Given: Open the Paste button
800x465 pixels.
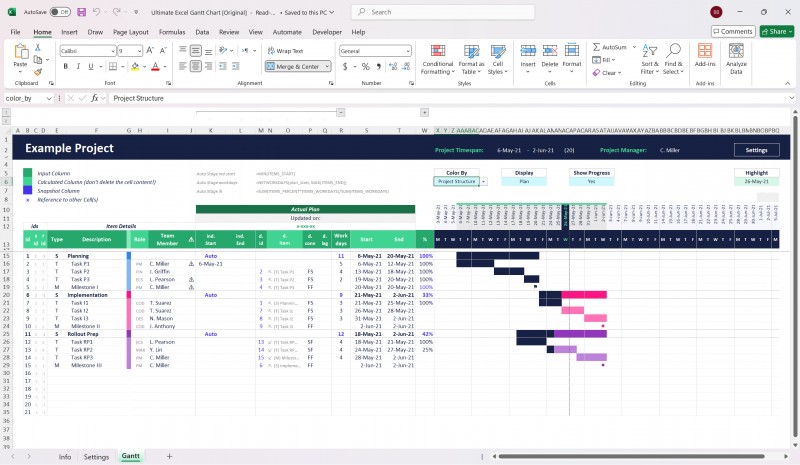Looking at the screenshot, I should tap(20, 56).
